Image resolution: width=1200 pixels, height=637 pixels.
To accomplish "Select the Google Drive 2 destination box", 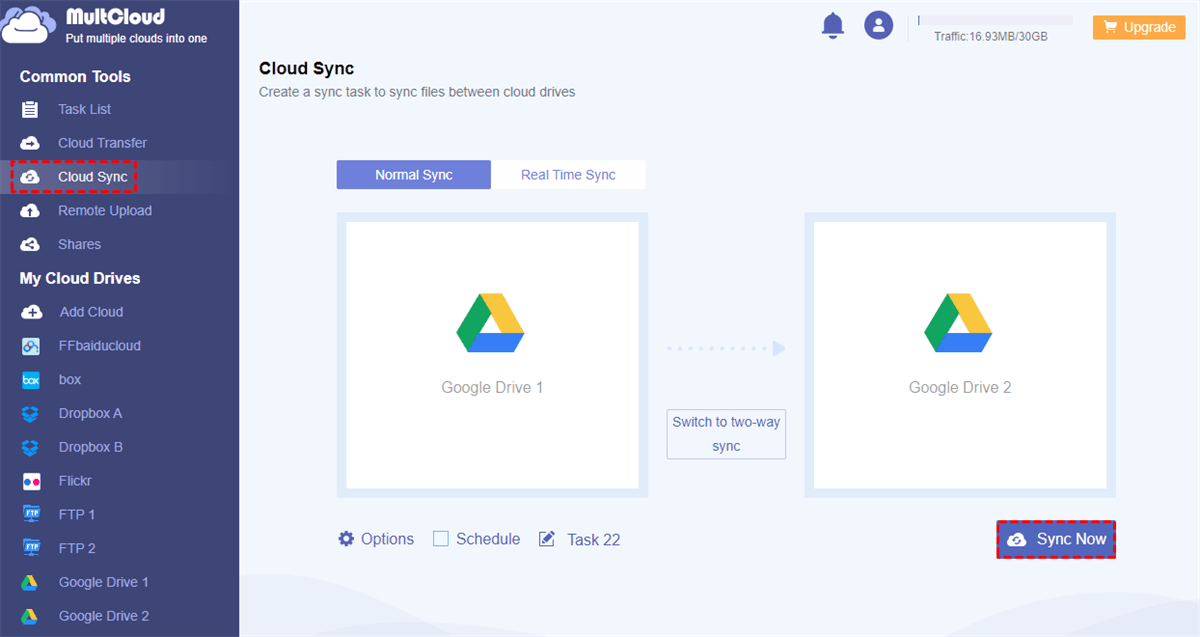I will pos(960,355).
